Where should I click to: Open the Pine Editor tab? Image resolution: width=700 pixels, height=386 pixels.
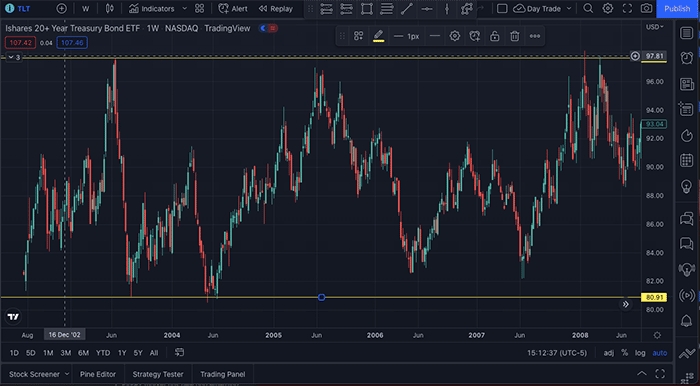click(98, 374)
